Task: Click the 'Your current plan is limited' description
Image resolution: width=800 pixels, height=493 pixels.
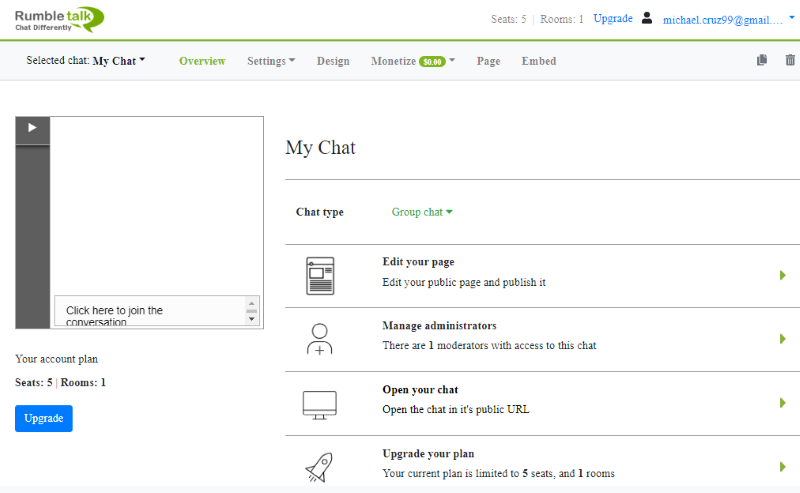Action: click(498, 474)
